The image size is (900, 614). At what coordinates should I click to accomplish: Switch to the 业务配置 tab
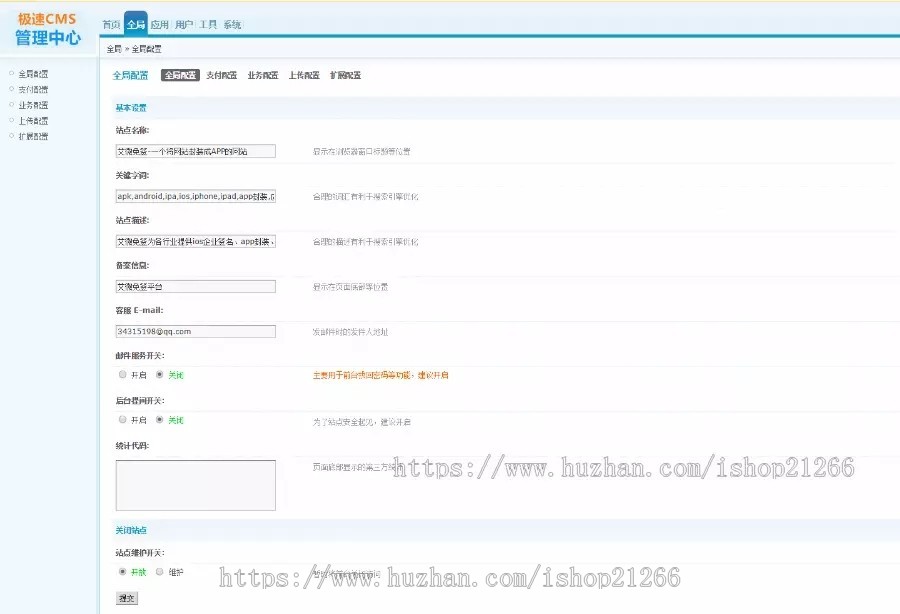pos(263,74)
